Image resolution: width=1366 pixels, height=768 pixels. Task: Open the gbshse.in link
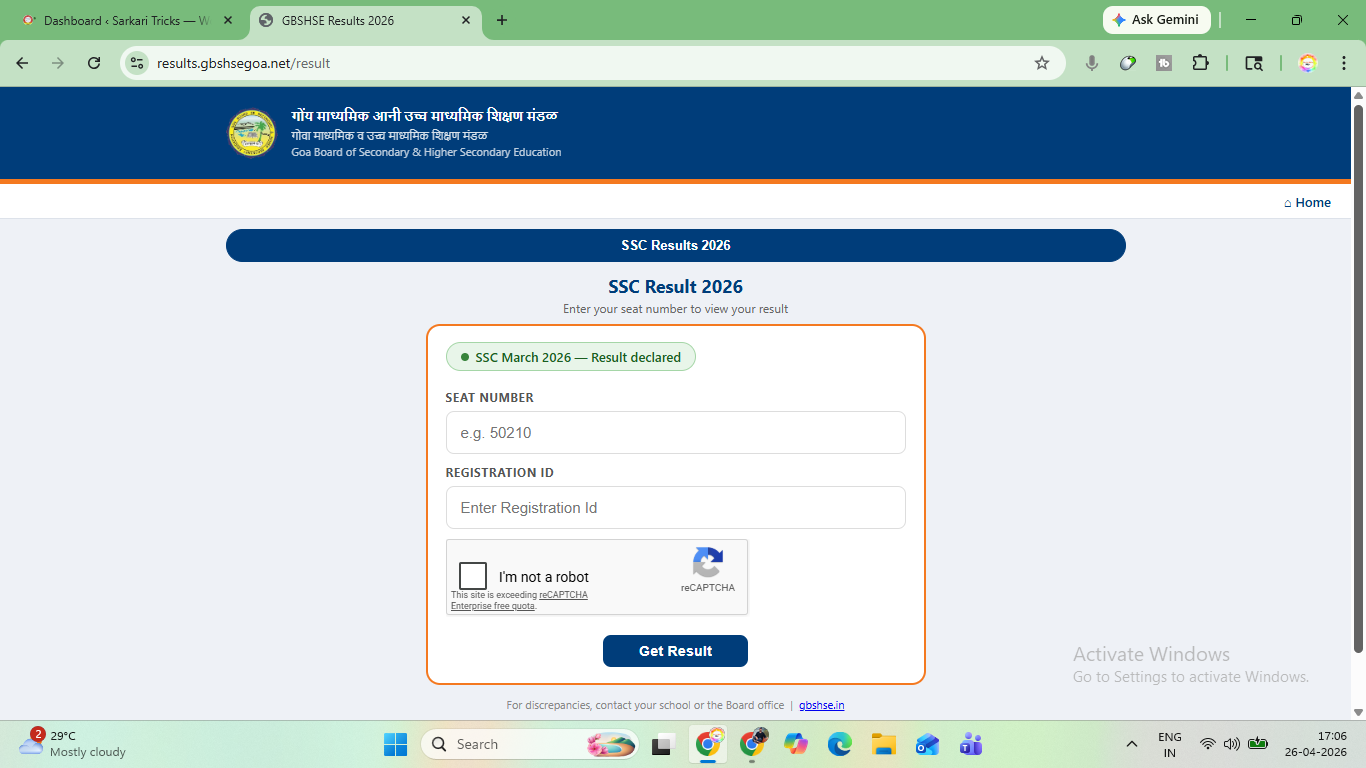820,705
